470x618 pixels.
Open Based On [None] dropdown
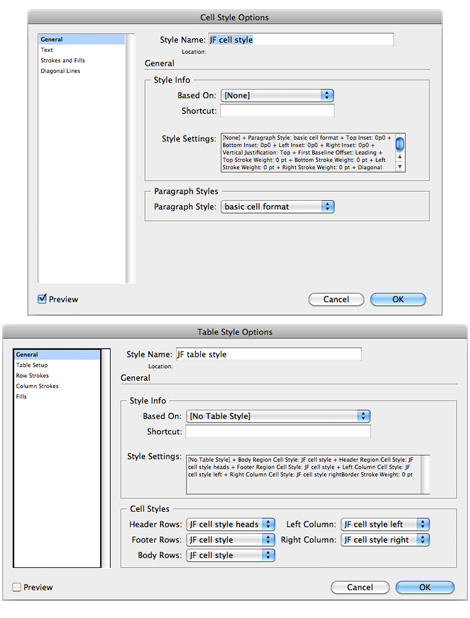click(x=277, y=95)
